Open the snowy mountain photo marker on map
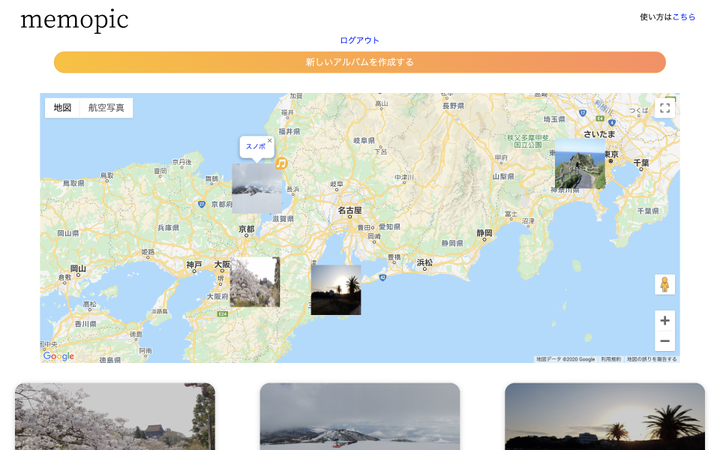 257,188
